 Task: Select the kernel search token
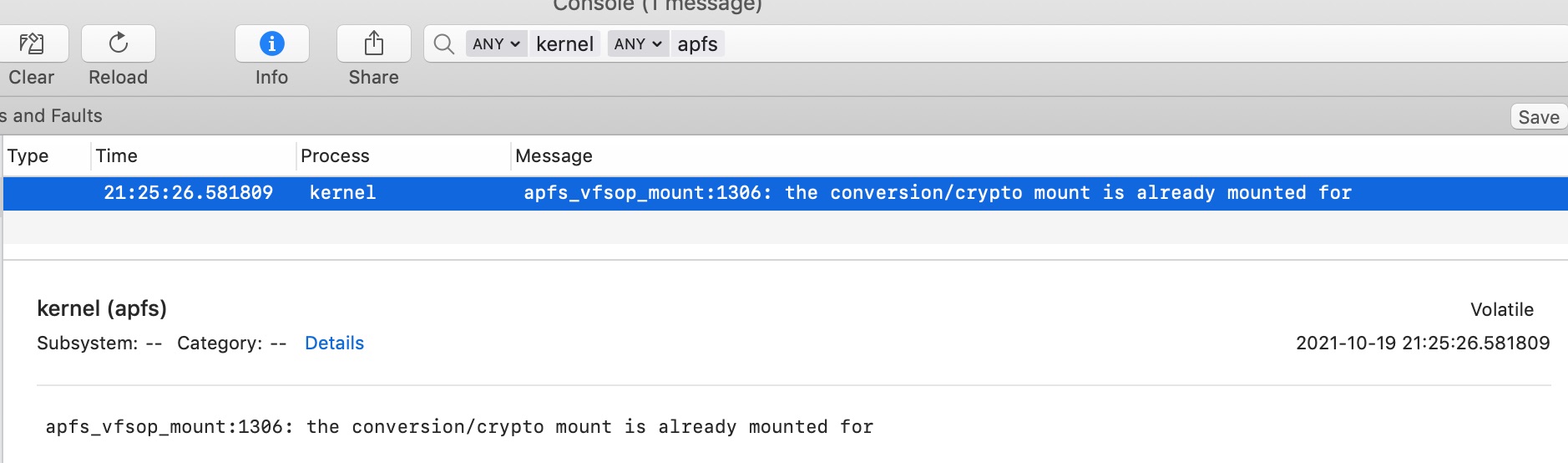coord(564,44)
